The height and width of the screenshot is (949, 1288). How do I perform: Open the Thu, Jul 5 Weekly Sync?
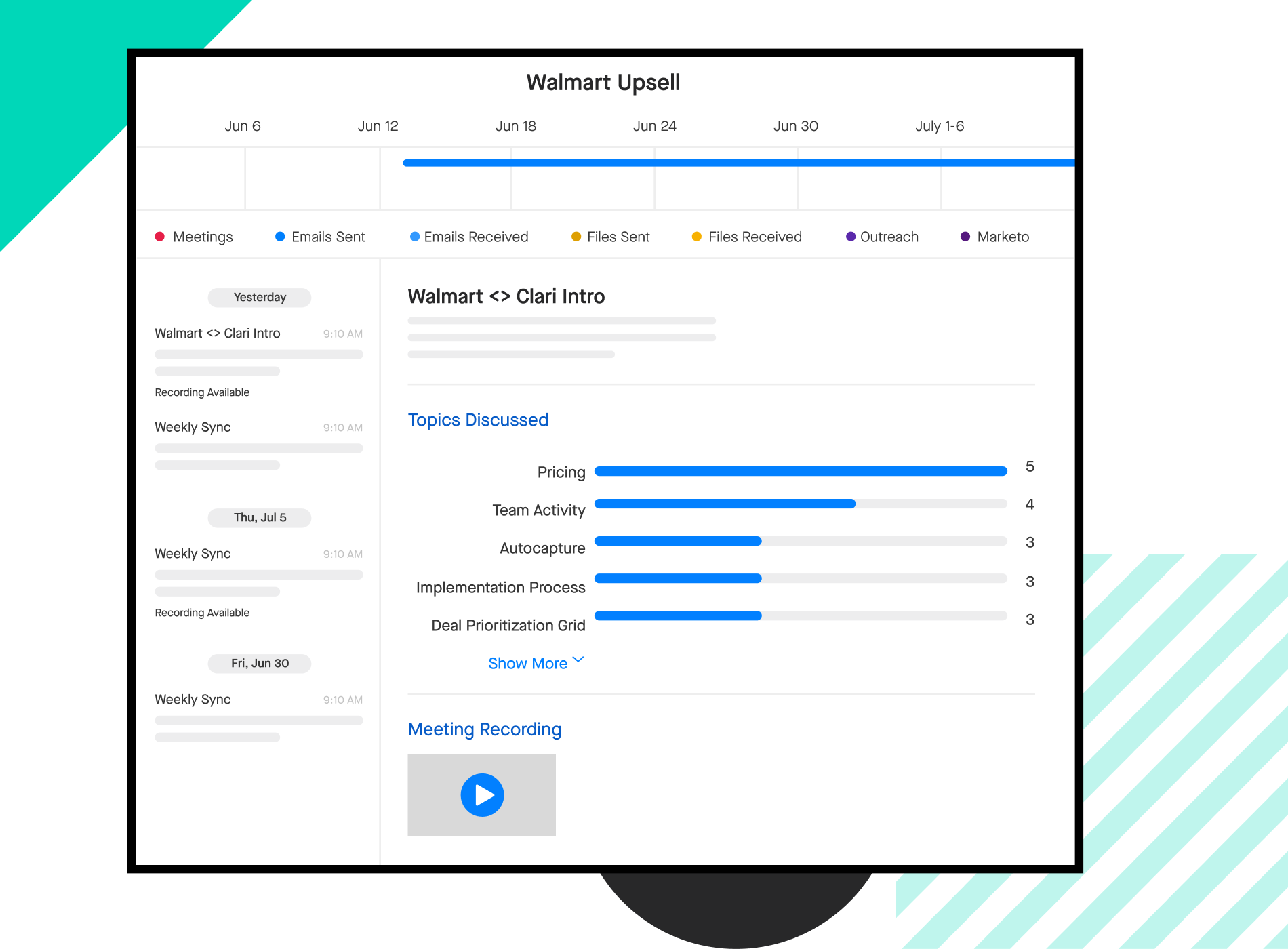[x=259, y=582]
